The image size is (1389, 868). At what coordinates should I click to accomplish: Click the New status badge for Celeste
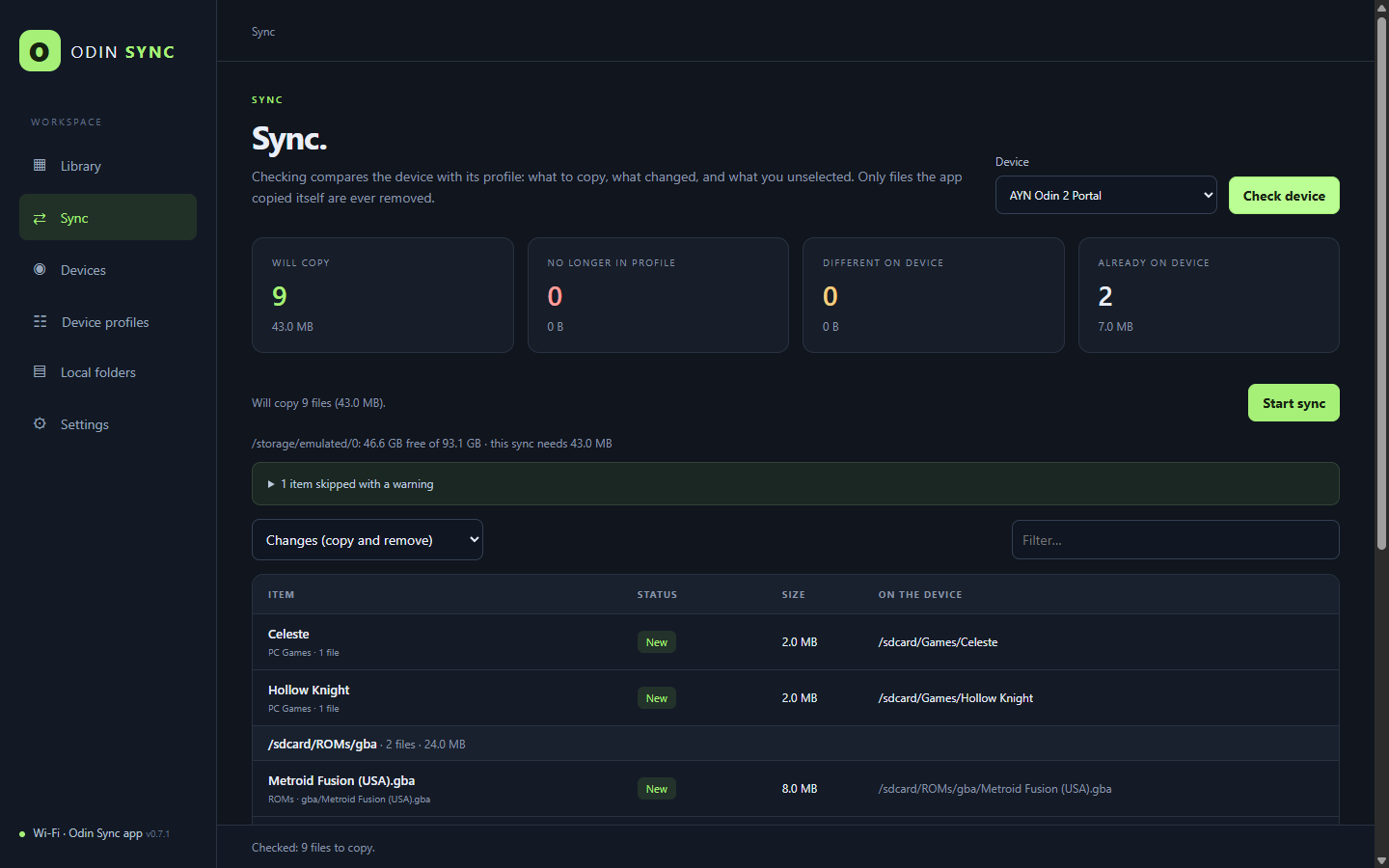[657, 642]
